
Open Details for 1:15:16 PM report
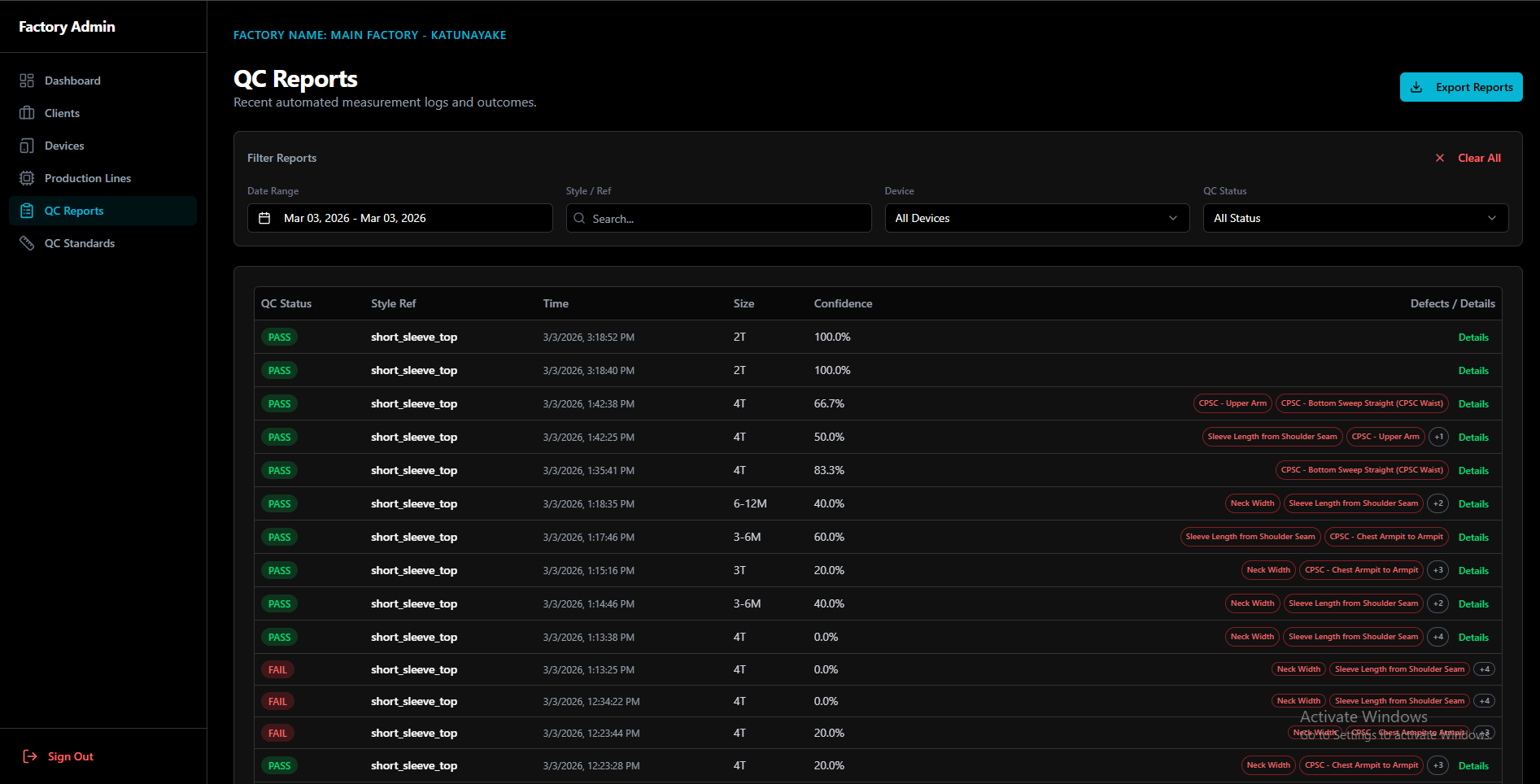pyautogui.click(x=1473, y=571)
